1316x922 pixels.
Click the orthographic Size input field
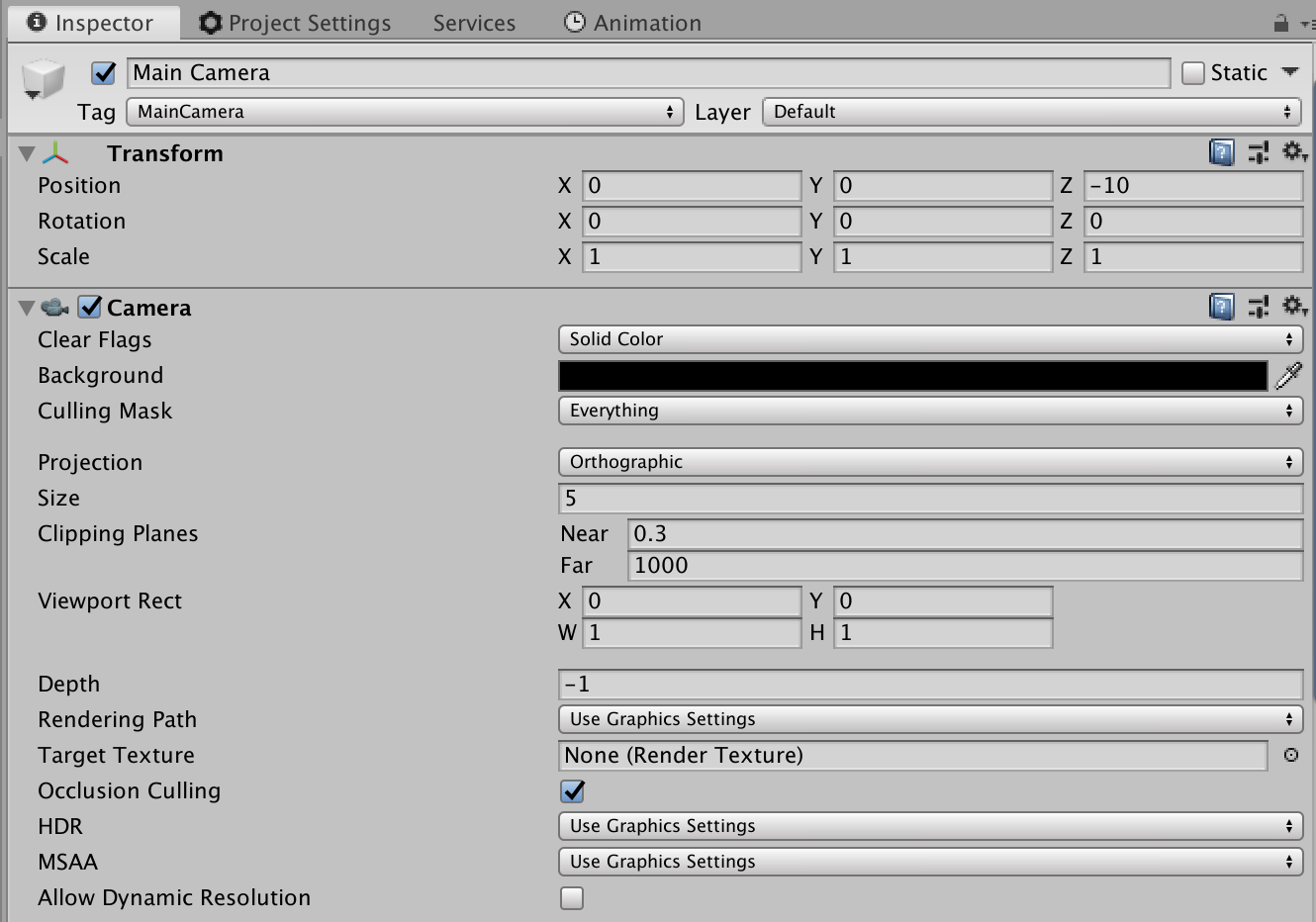930,498
